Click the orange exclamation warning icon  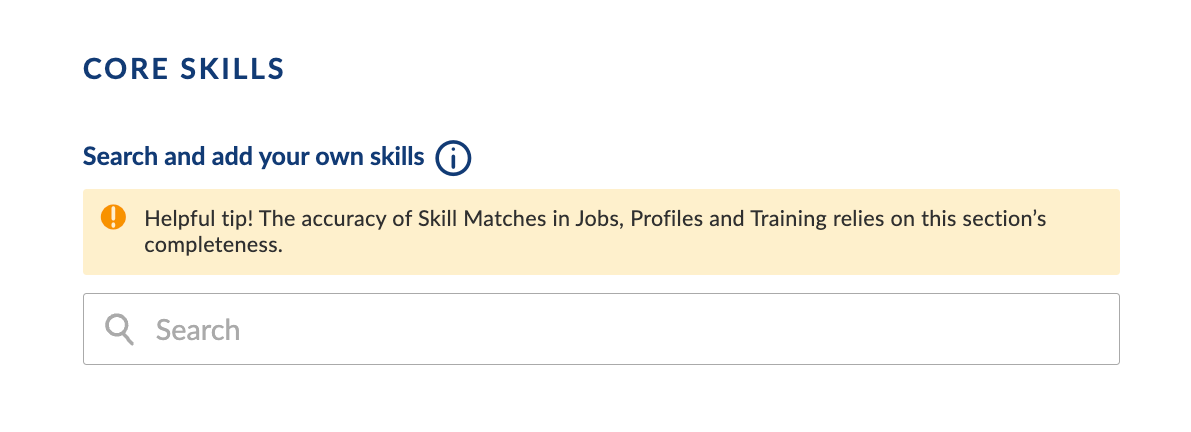[x=113, y=217]
